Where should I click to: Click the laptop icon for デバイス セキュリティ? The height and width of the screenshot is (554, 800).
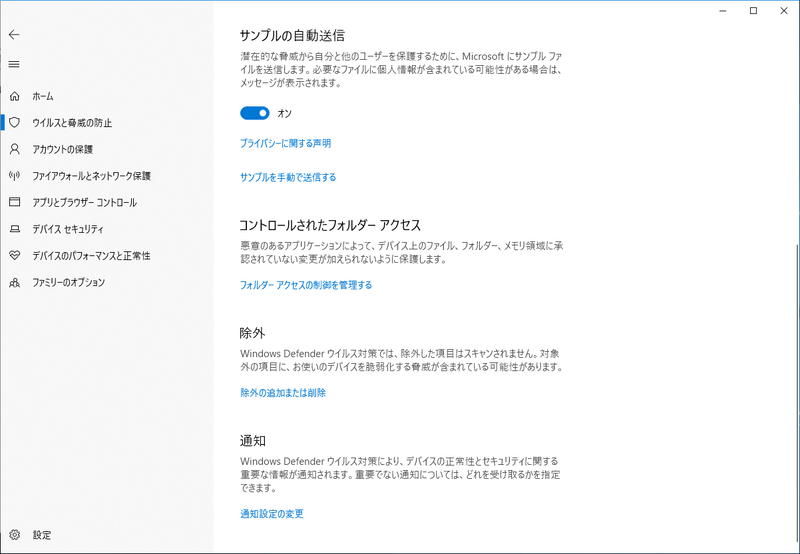15,229
